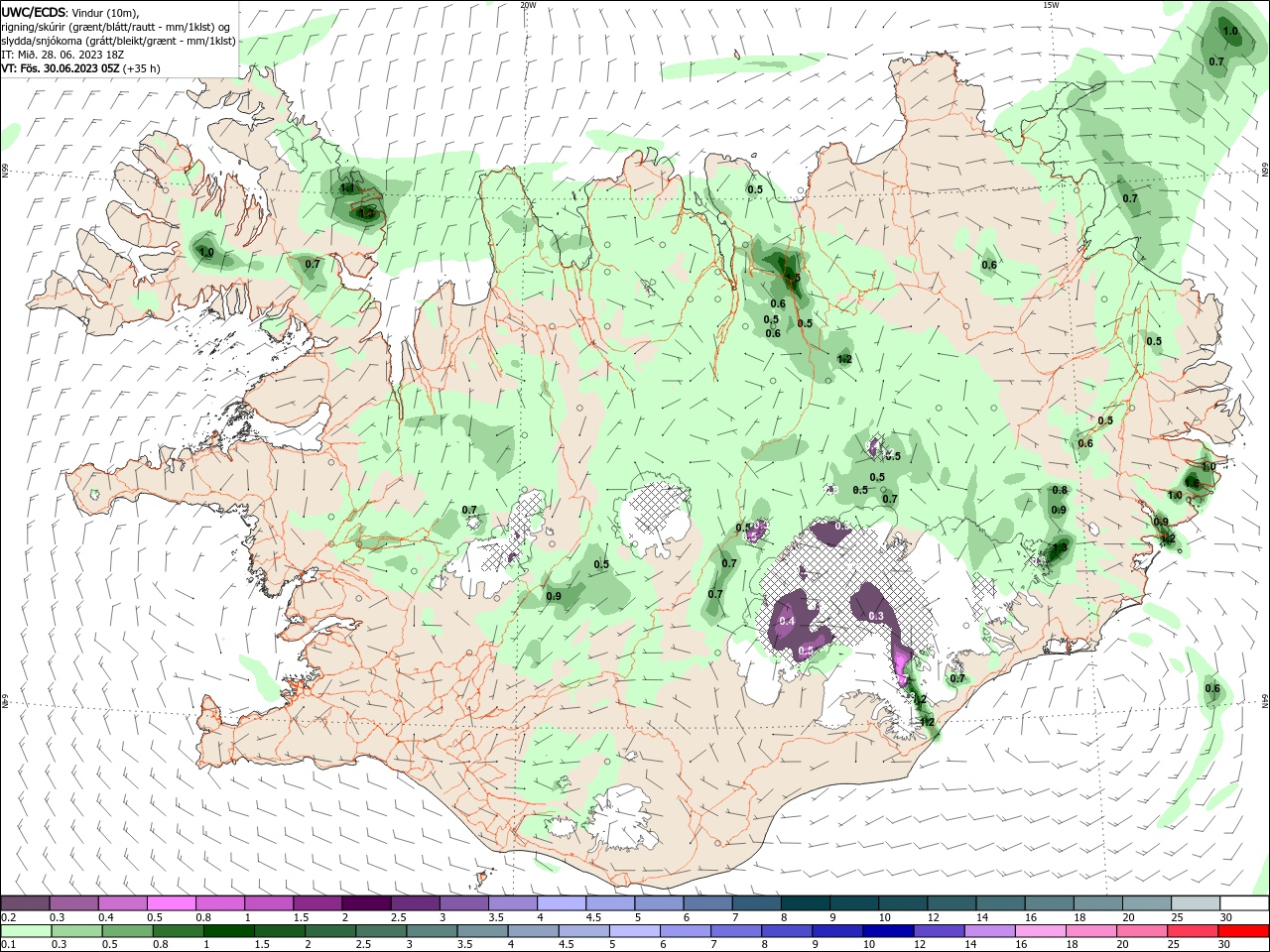
Task: Click the 1.0 value in the Westfjords rain cell
Action: [206, 253]
